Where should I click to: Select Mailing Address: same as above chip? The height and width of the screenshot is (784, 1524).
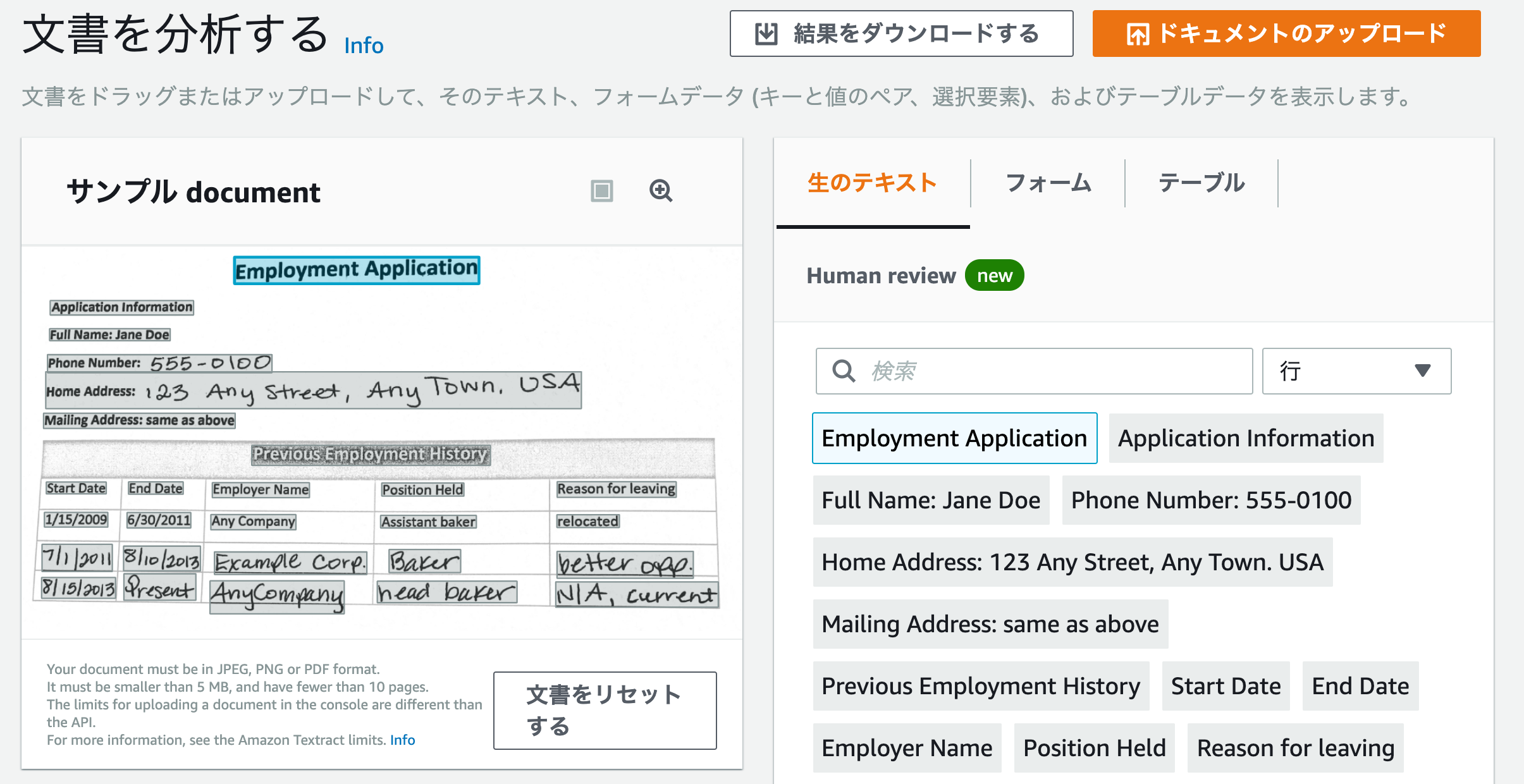pos(990,624)
